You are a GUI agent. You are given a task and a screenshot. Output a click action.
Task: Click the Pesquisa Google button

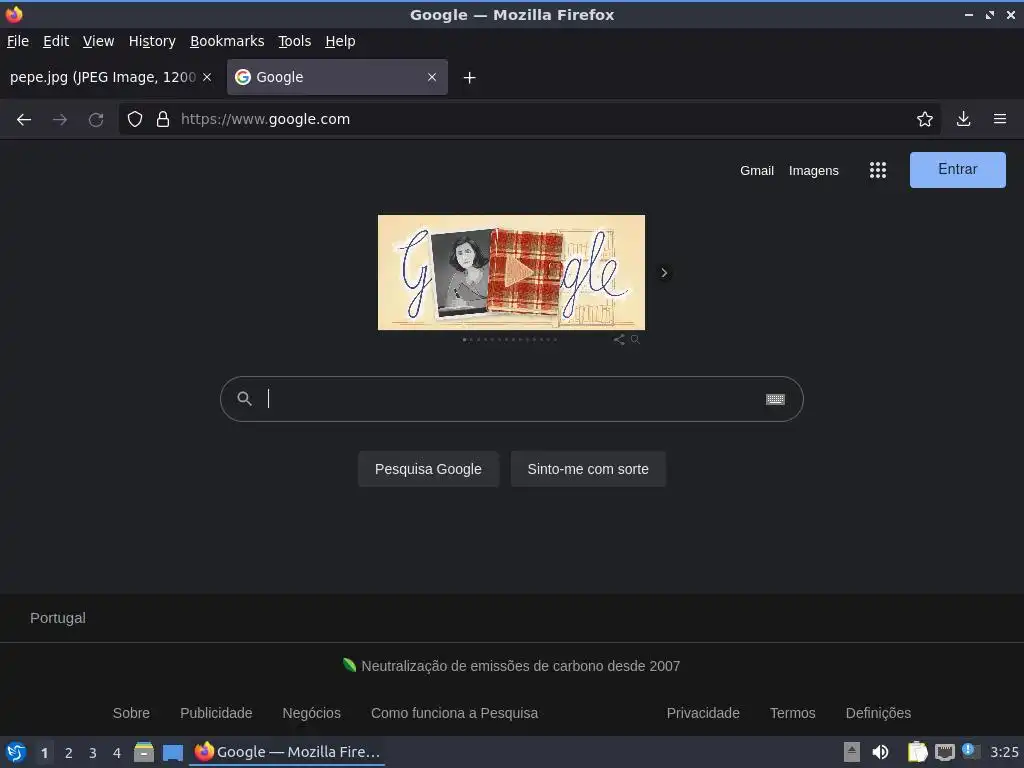click(x=428, y=469)
